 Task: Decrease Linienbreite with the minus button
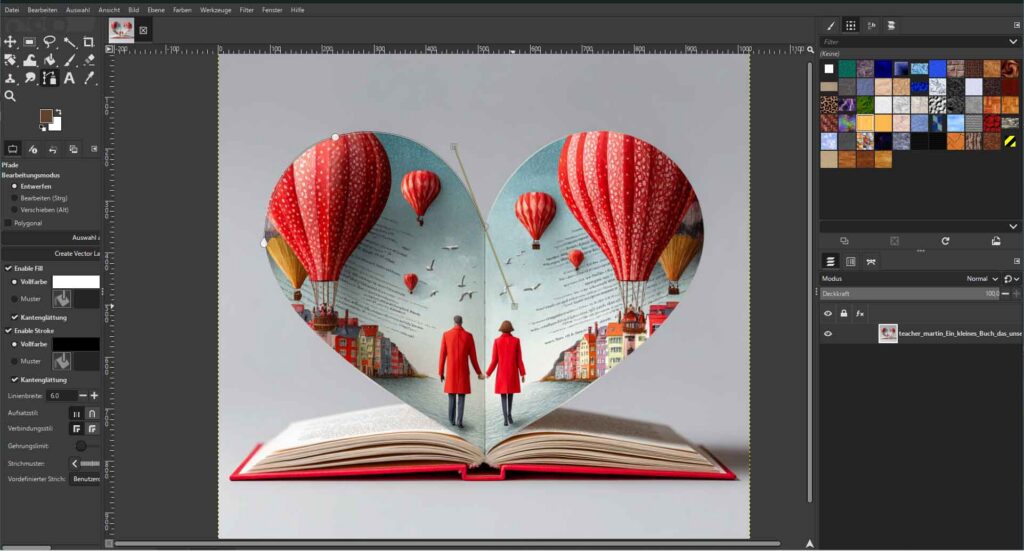pos(83,396)
